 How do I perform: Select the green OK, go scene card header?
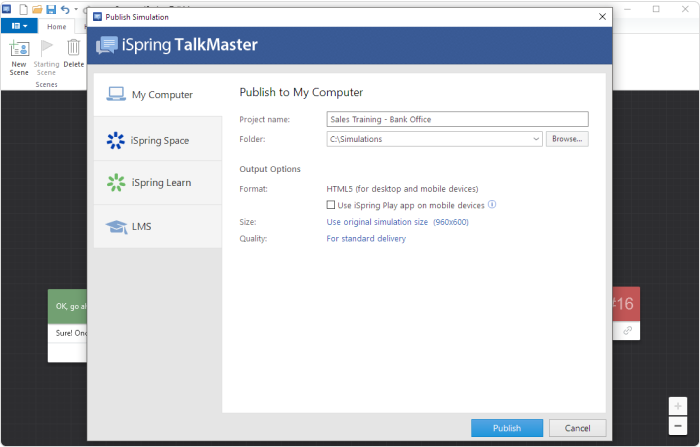pyautogui.click(x=67, y=306)
